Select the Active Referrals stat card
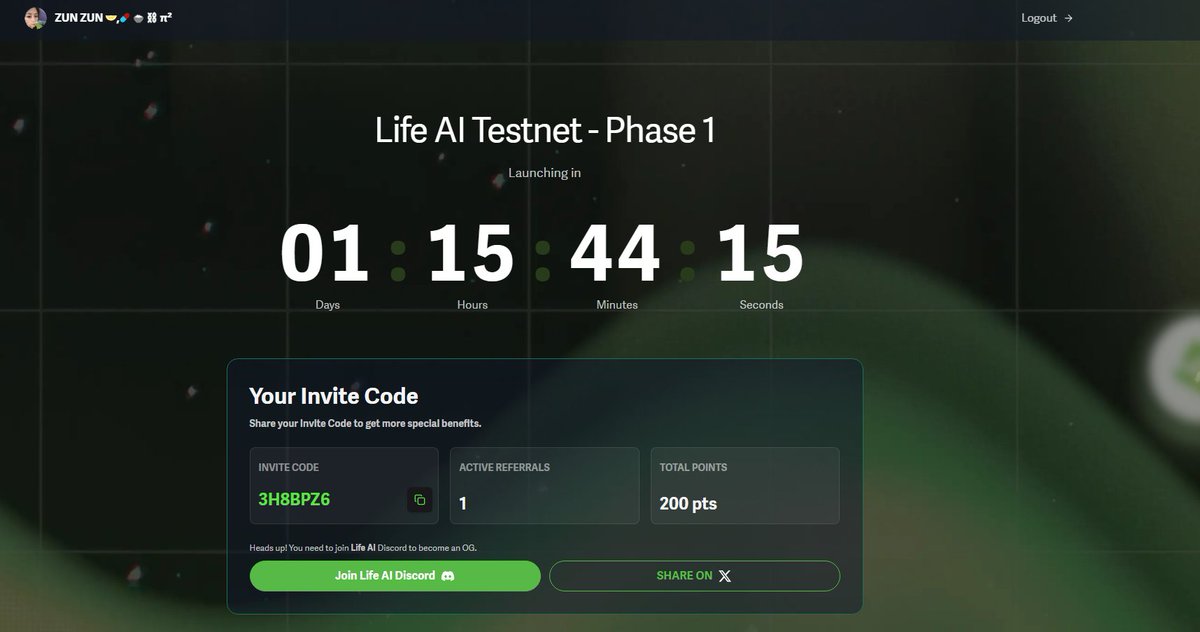The image size is (1200, 632). click(545, 485)
